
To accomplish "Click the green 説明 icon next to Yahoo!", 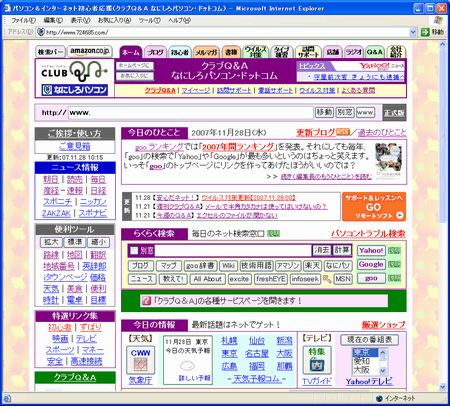I will (x=394, y=250).
